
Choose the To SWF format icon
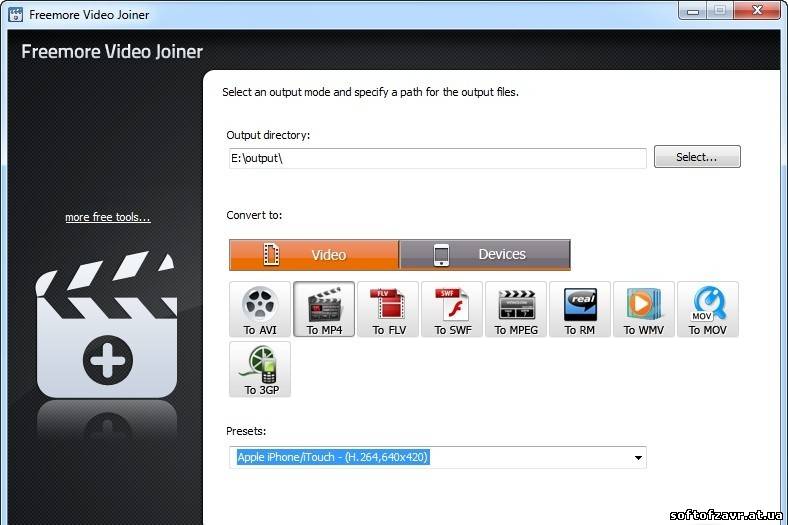452,309
